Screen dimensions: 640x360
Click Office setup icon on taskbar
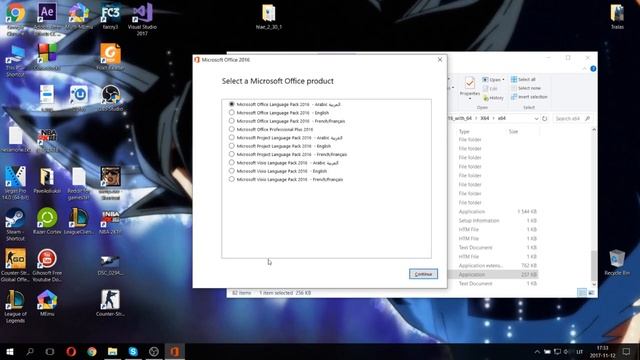point(175,351)
